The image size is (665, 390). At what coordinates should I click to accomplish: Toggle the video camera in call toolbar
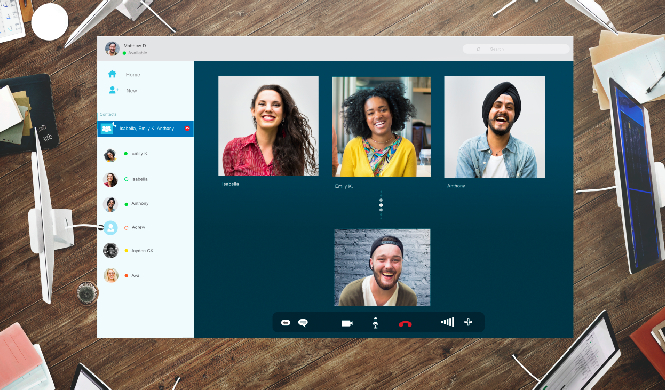347,323
